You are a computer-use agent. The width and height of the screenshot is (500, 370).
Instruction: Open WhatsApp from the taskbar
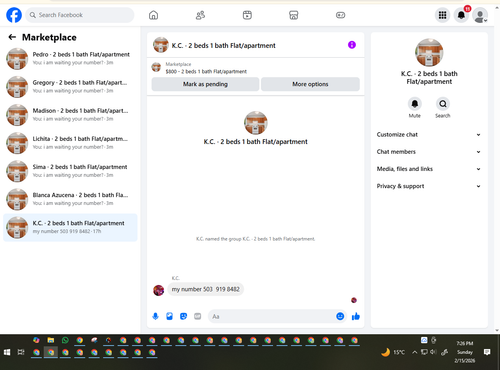pos(65,340)
